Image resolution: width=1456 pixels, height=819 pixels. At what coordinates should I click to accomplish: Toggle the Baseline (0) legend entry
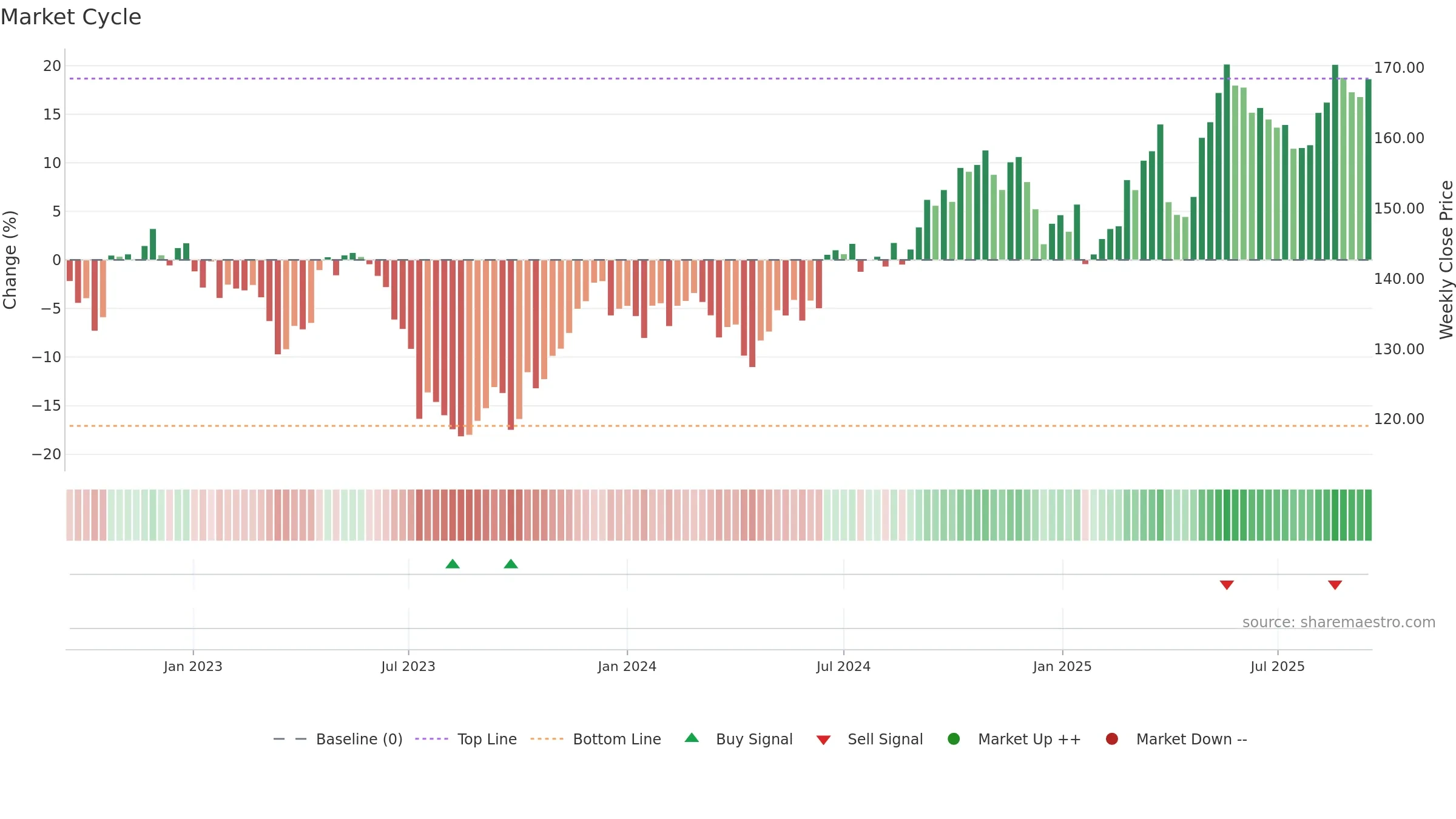point(338,739)
